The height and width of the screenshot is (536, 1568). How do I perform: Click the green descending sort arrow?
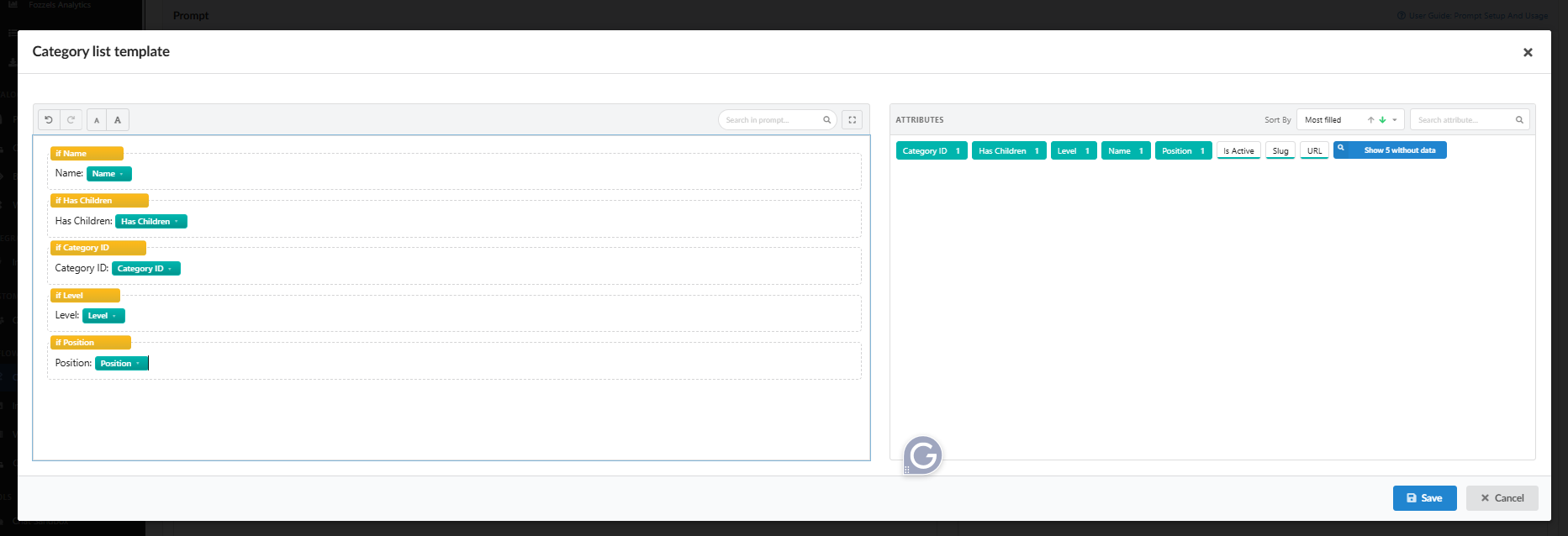(x=1382, y=120)
